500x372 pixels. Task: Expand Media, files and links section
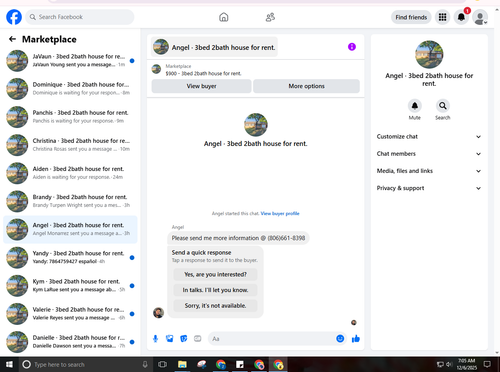click(429, 171)
